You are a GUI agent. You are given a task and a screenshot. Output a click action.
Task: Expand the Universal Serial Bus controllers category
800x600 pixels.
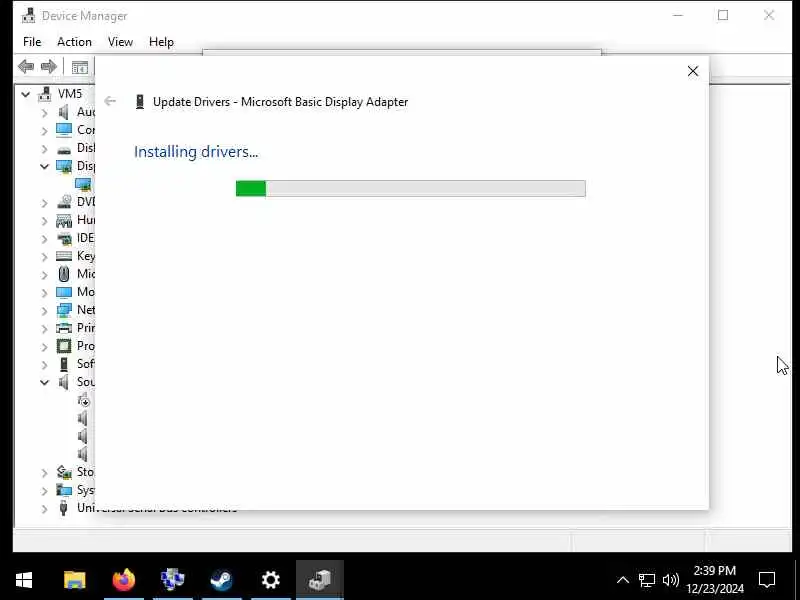coord(44,509)
